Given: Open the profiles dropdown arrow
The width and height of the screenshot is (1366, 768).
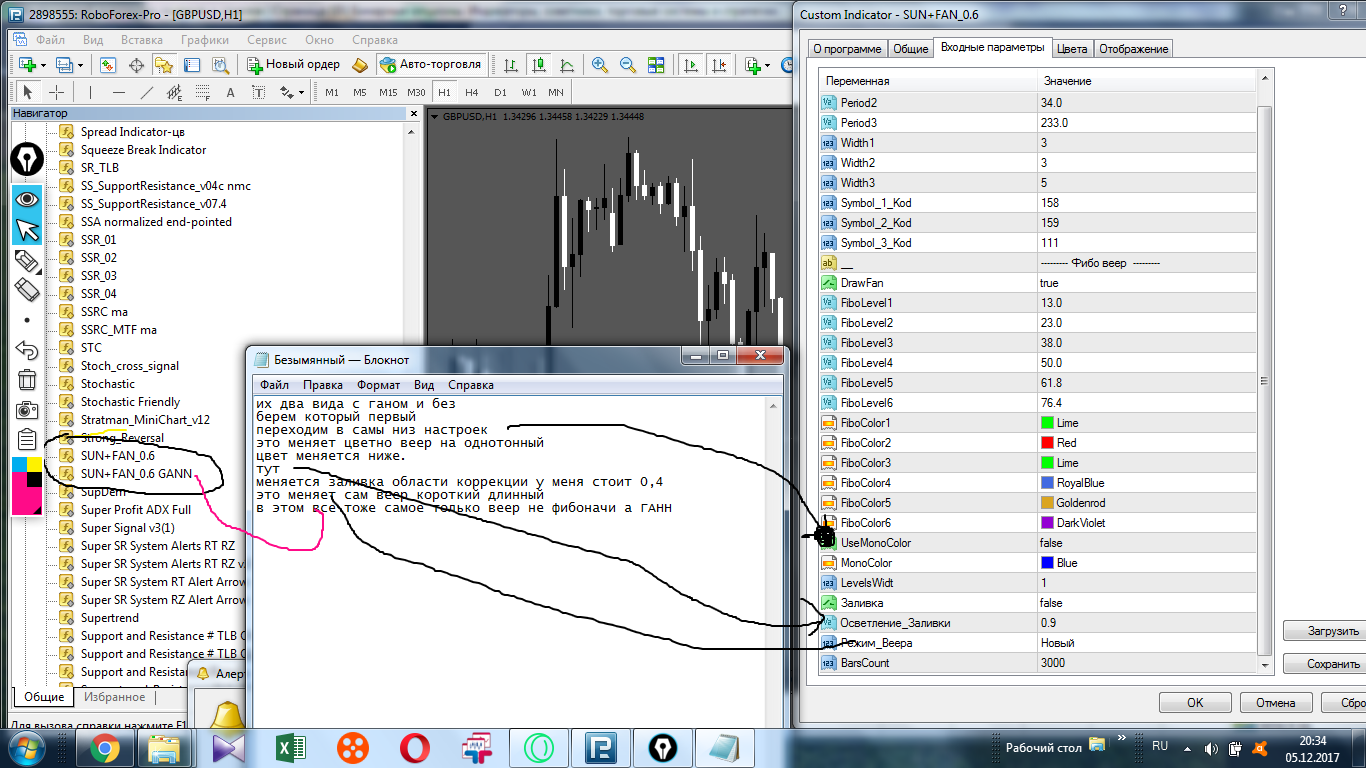Looking at the screenshot, I should (81, 65).
